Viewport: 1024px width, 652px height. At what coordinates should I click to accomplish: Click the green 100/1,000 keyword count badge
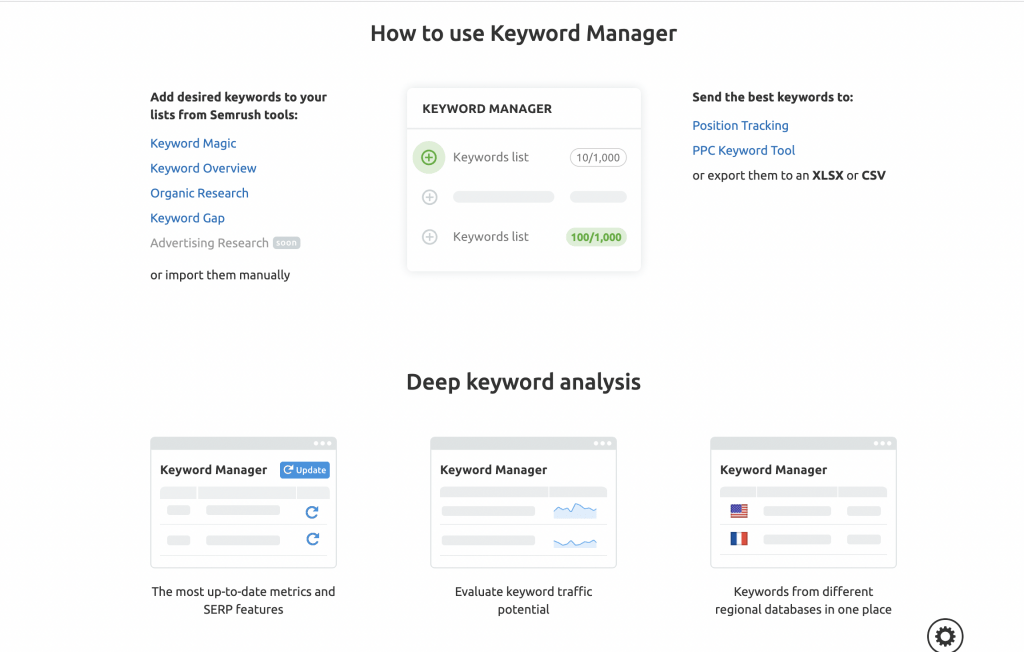click(x=596, y=238)
